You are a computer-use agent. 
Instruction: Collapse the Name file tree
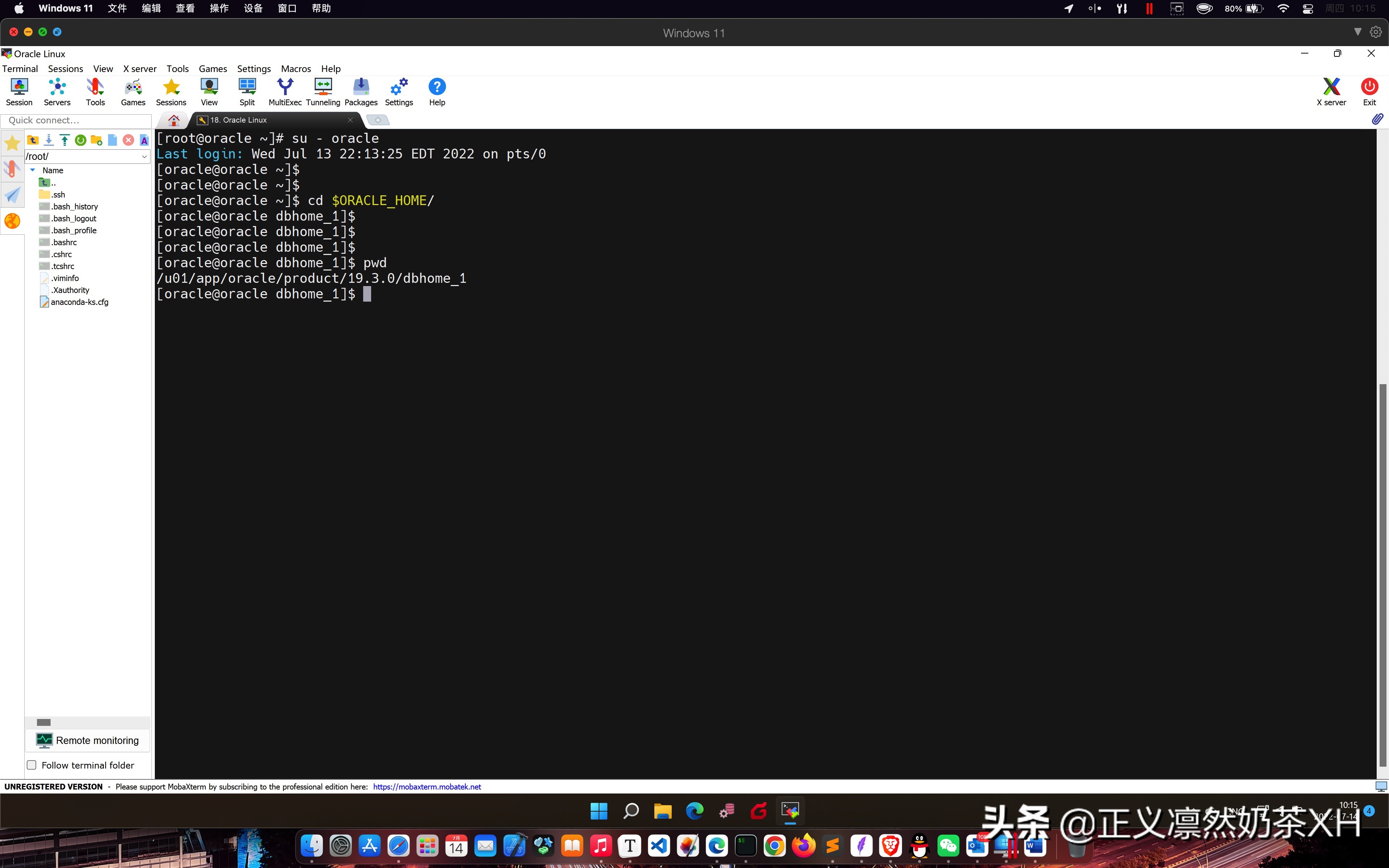(32, 170)
